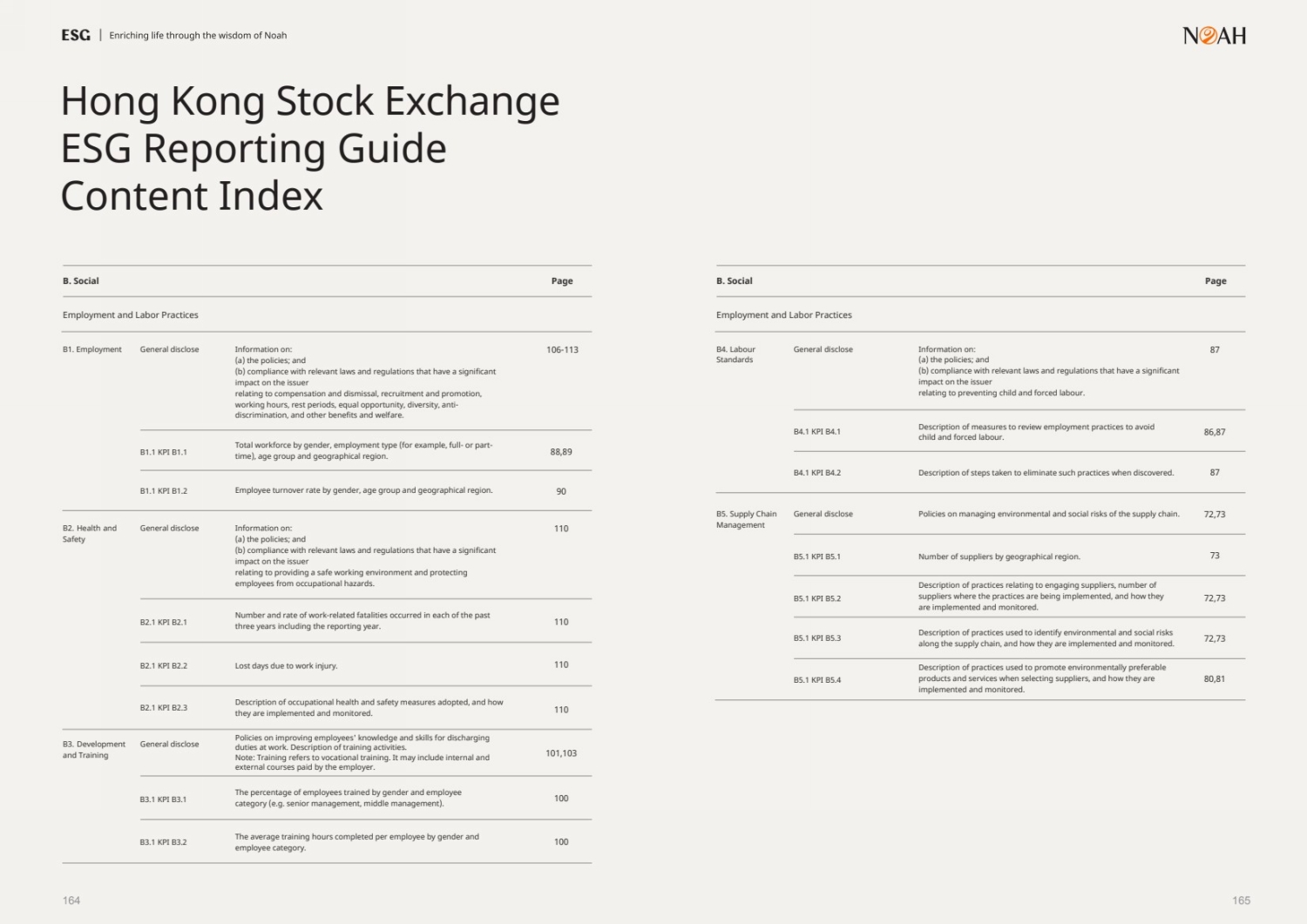Screen dimensions: 1307x924
Task: Click the "Lost days due to work injury" text
Action: pos(286,666)
